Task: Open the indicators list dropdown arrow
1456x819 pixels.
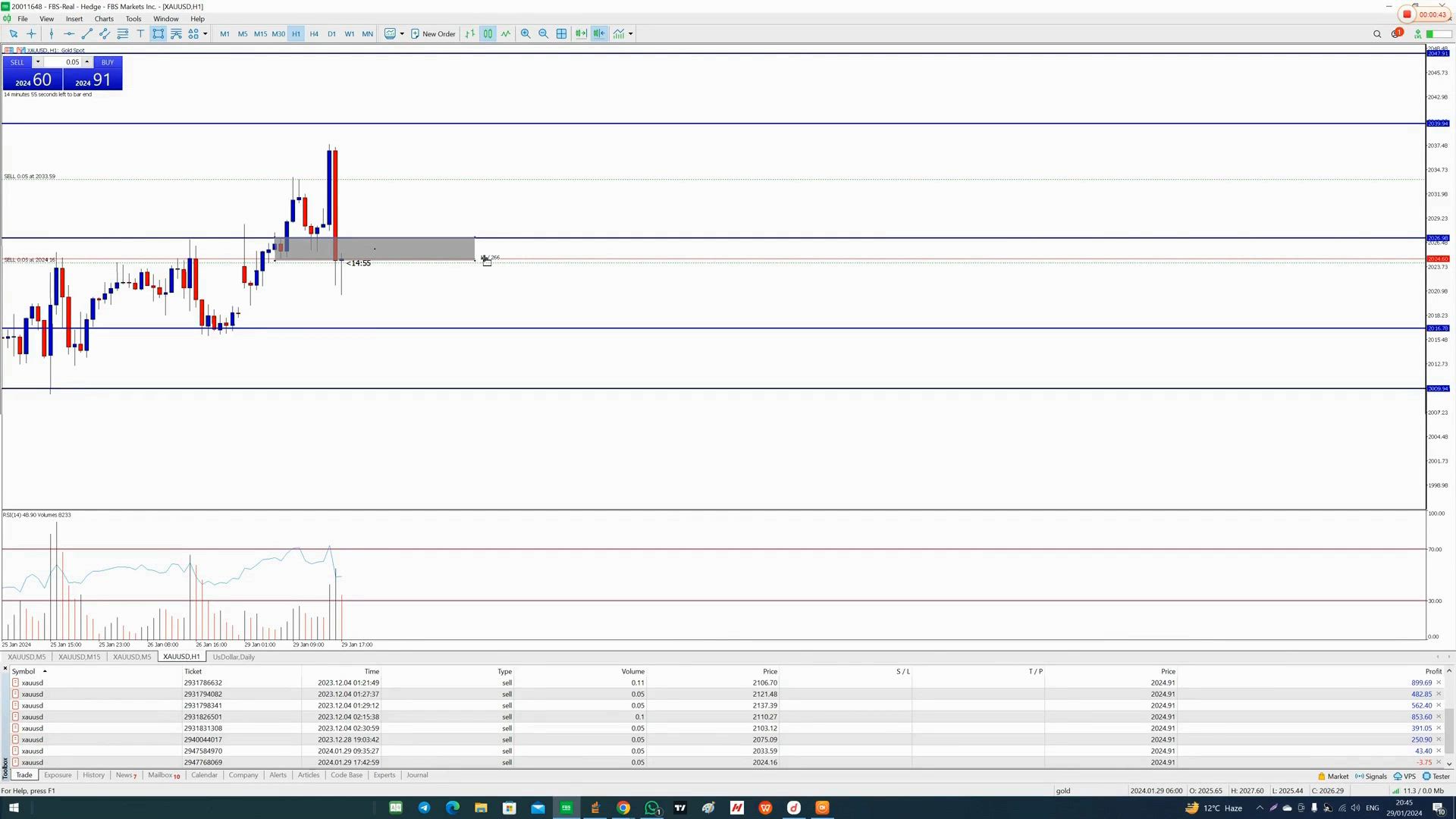Action: (x=631, y=33)
